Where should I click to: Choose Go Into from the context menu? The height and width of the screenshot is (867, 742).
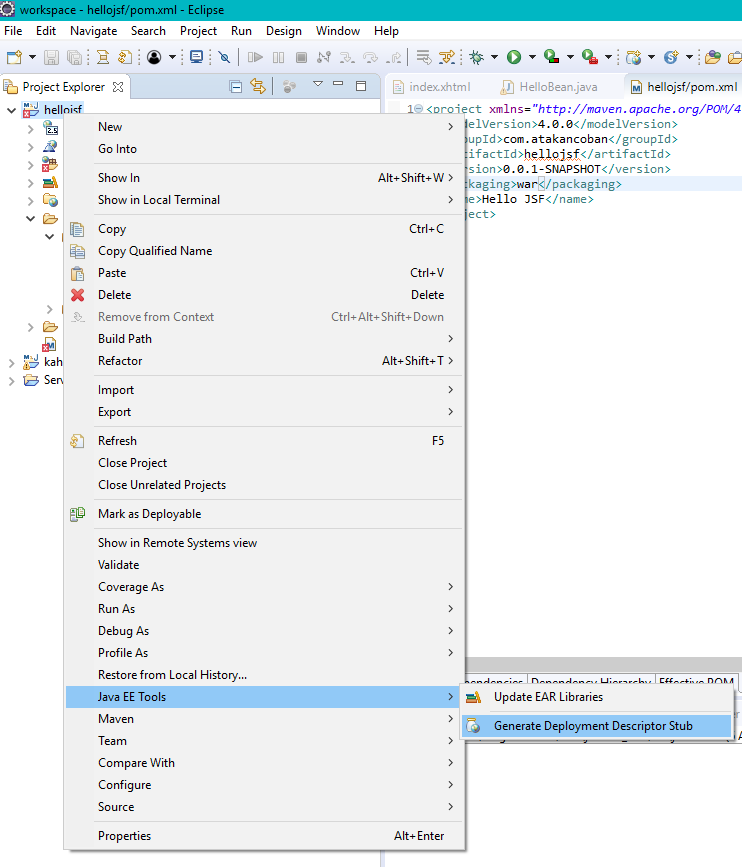(x=264, y=149)
